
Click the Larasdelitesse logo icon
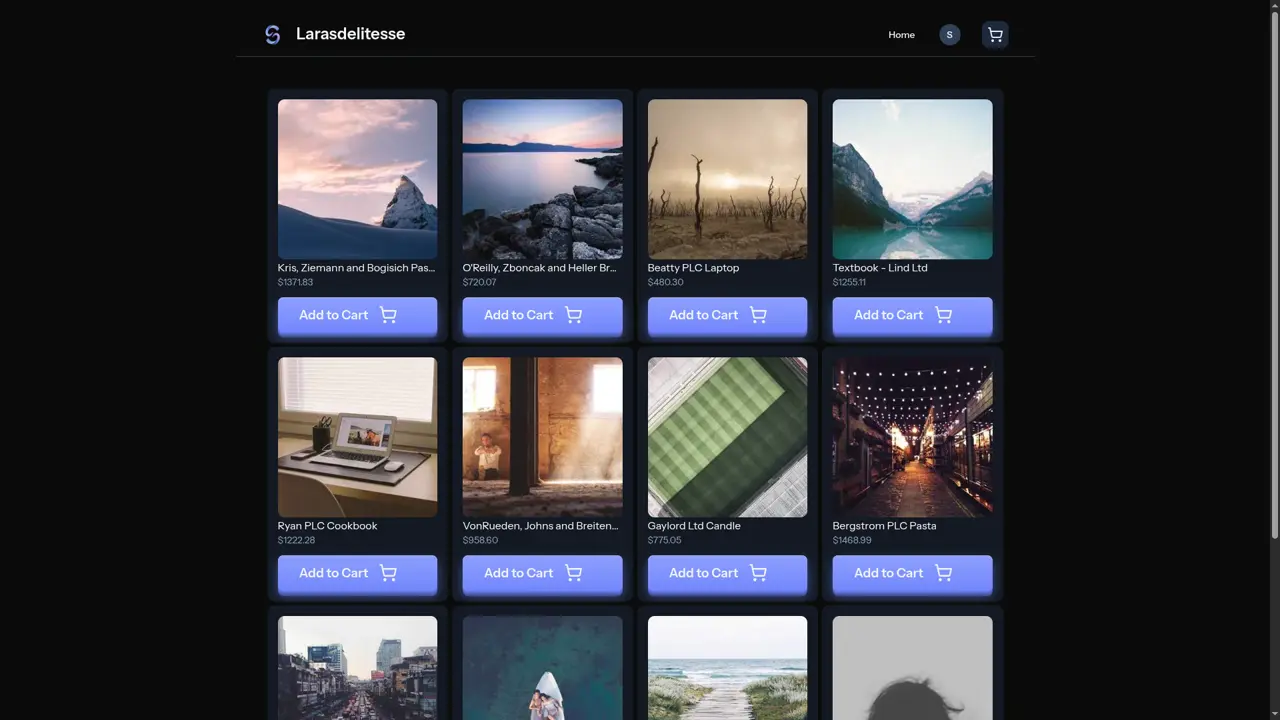pos(272,35)
